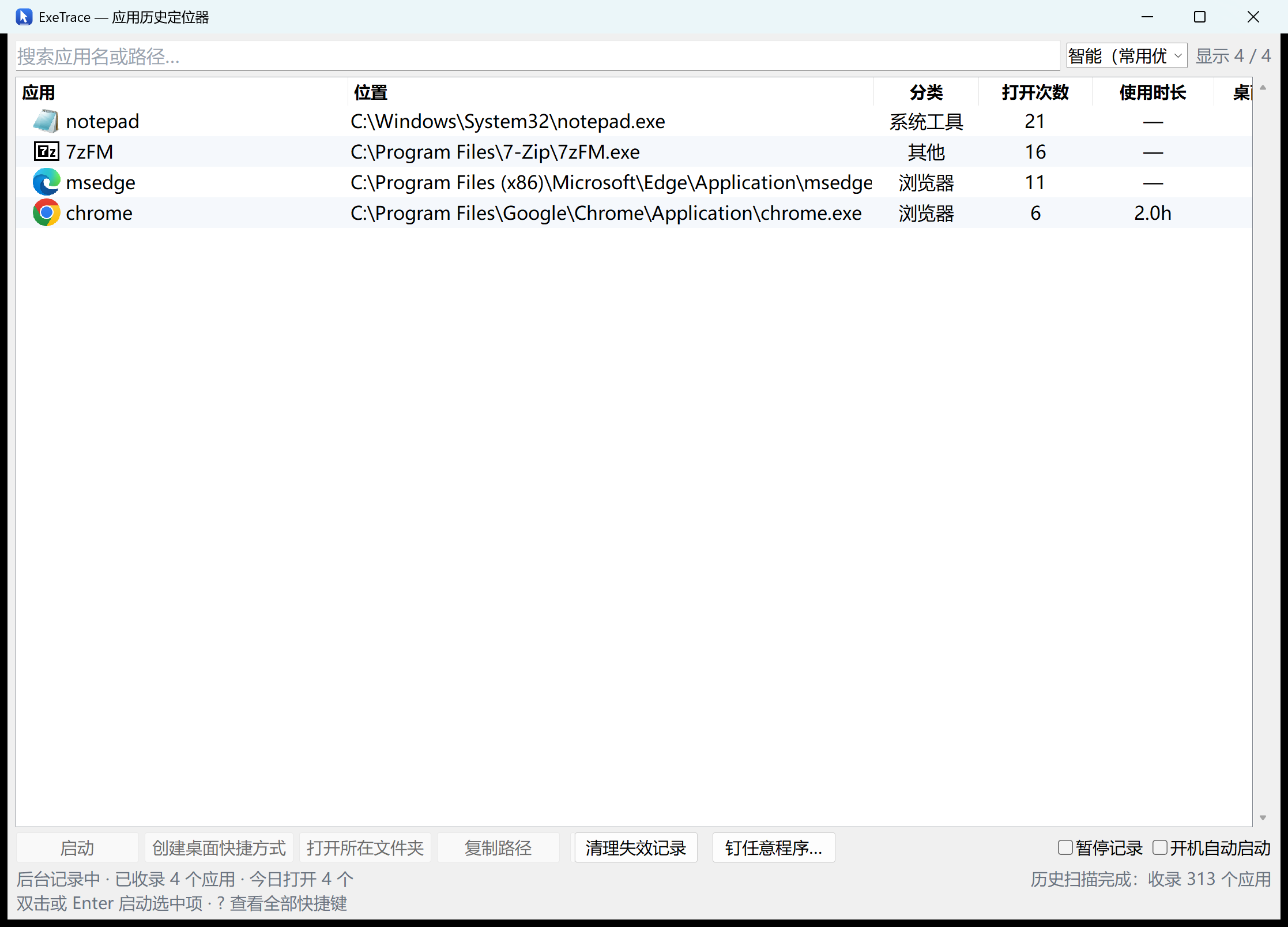The width and height of the screenshot is (1288, 927).
Task: Click 打开所在文件夹 button
Action: [x=365, y=847]
